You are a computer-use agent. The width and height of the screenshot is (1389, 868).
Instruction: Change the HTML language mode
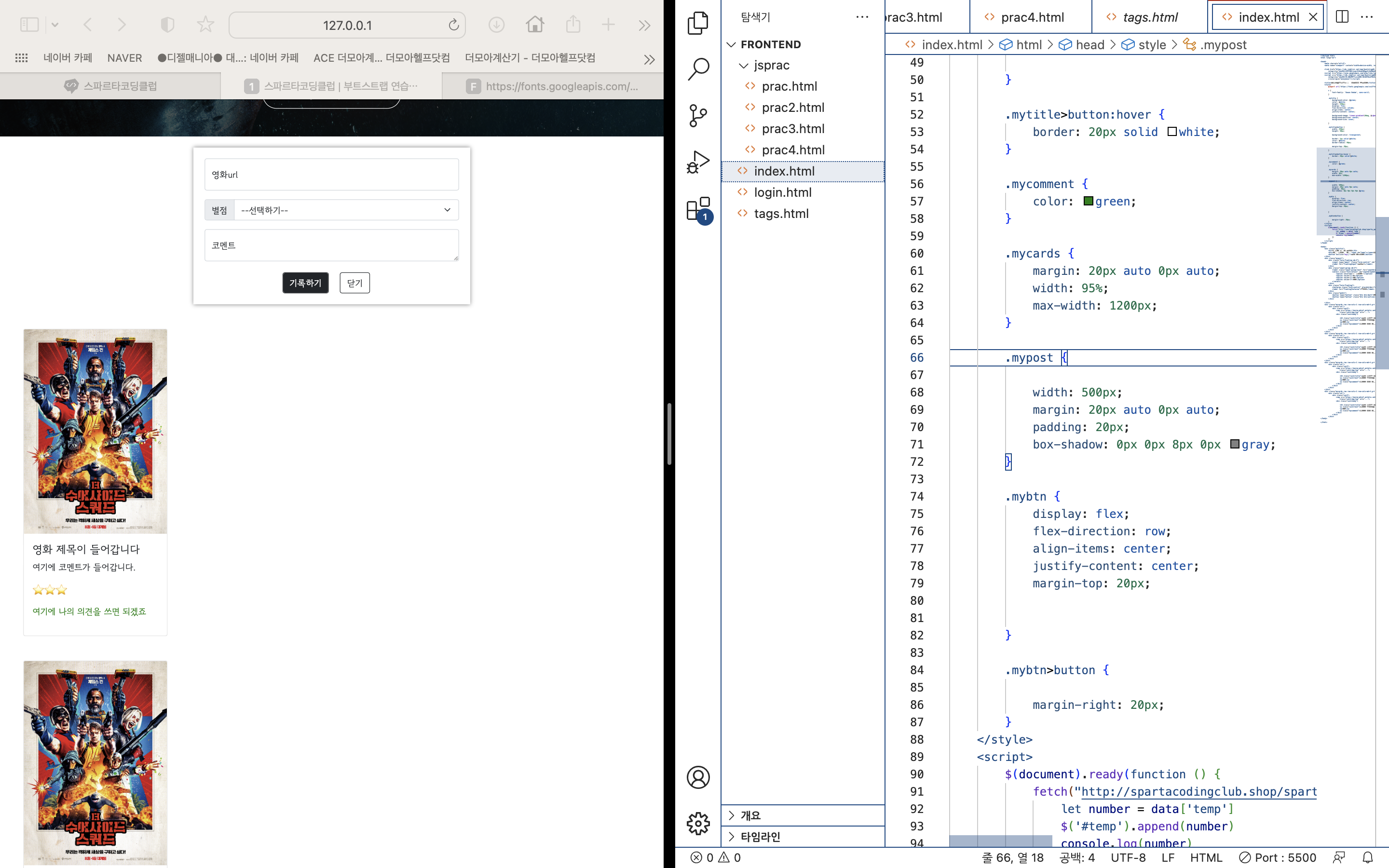coord(1206,857)
